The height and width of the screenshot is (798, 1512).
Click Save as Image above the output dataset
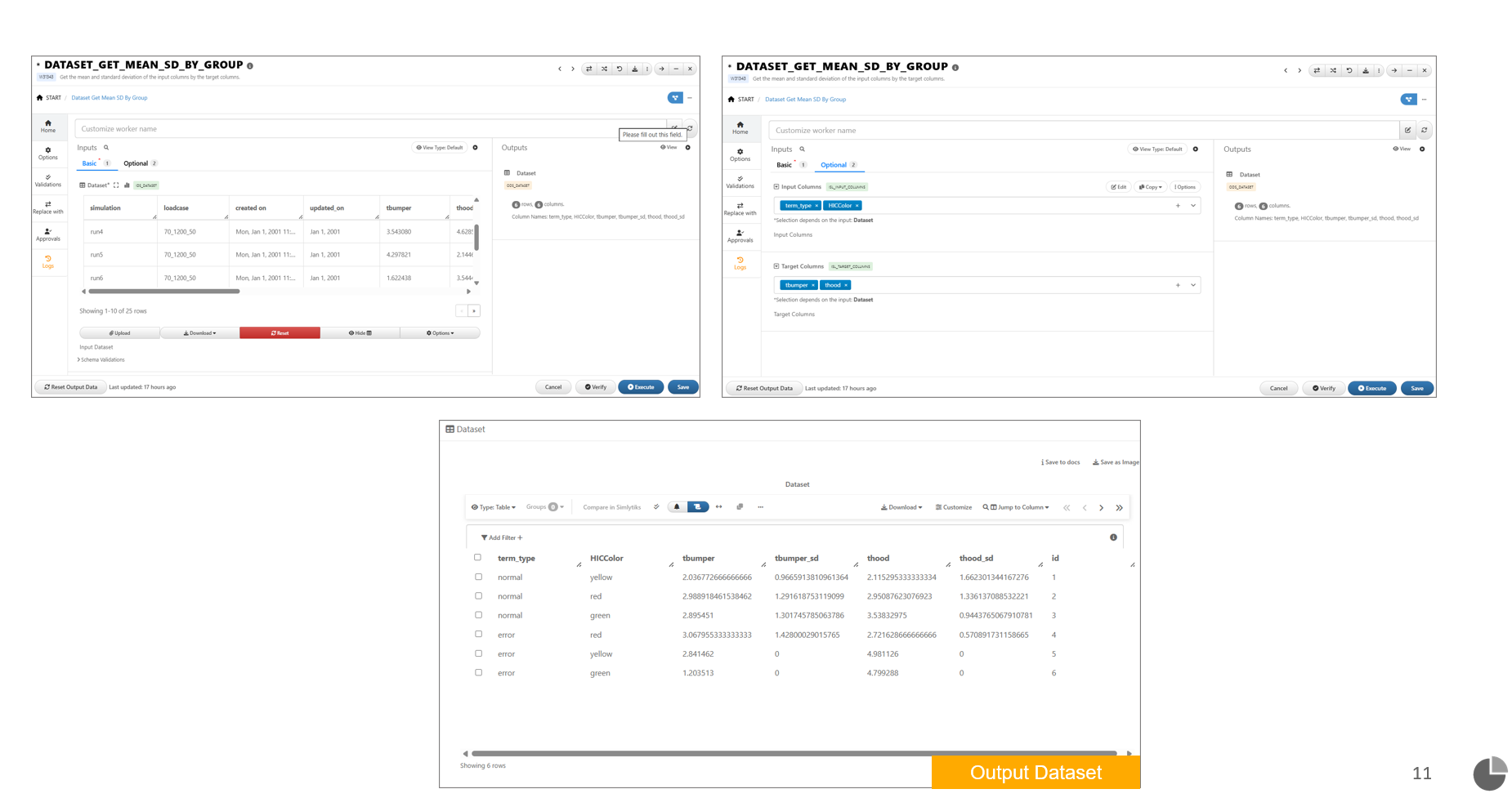pos(1116,462)
